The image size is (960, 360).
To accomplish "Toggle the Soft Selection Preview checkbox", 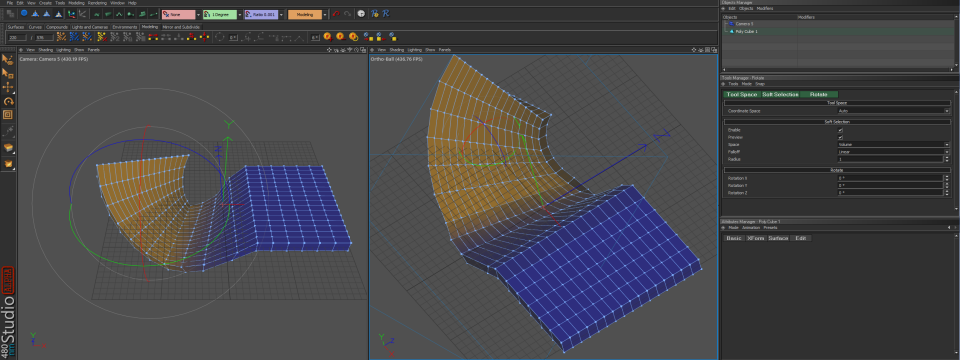I will click(x=840, y=137).
